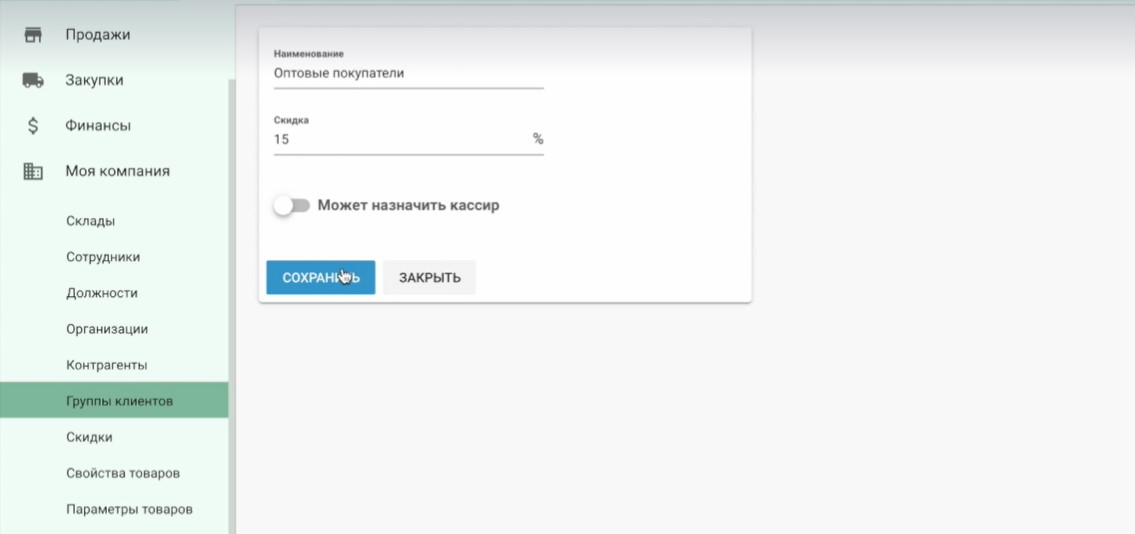Click the Закупки truck icon
Viewport: 1135px width, 534px height.
(x=33, y=80)
